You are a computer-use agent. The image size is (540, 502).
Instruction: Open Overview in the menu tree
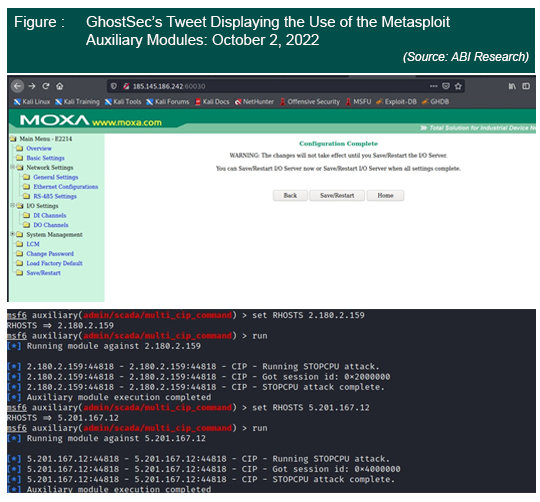[x=39, y=148]
